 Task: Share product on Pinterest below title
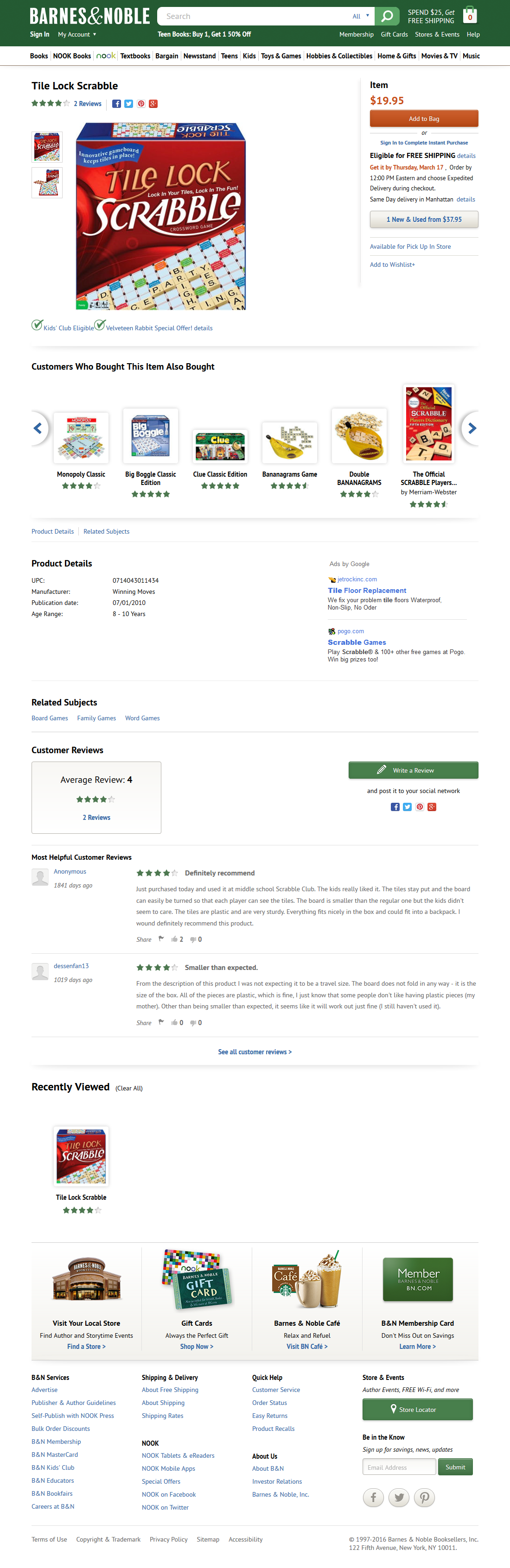[141, 104]
